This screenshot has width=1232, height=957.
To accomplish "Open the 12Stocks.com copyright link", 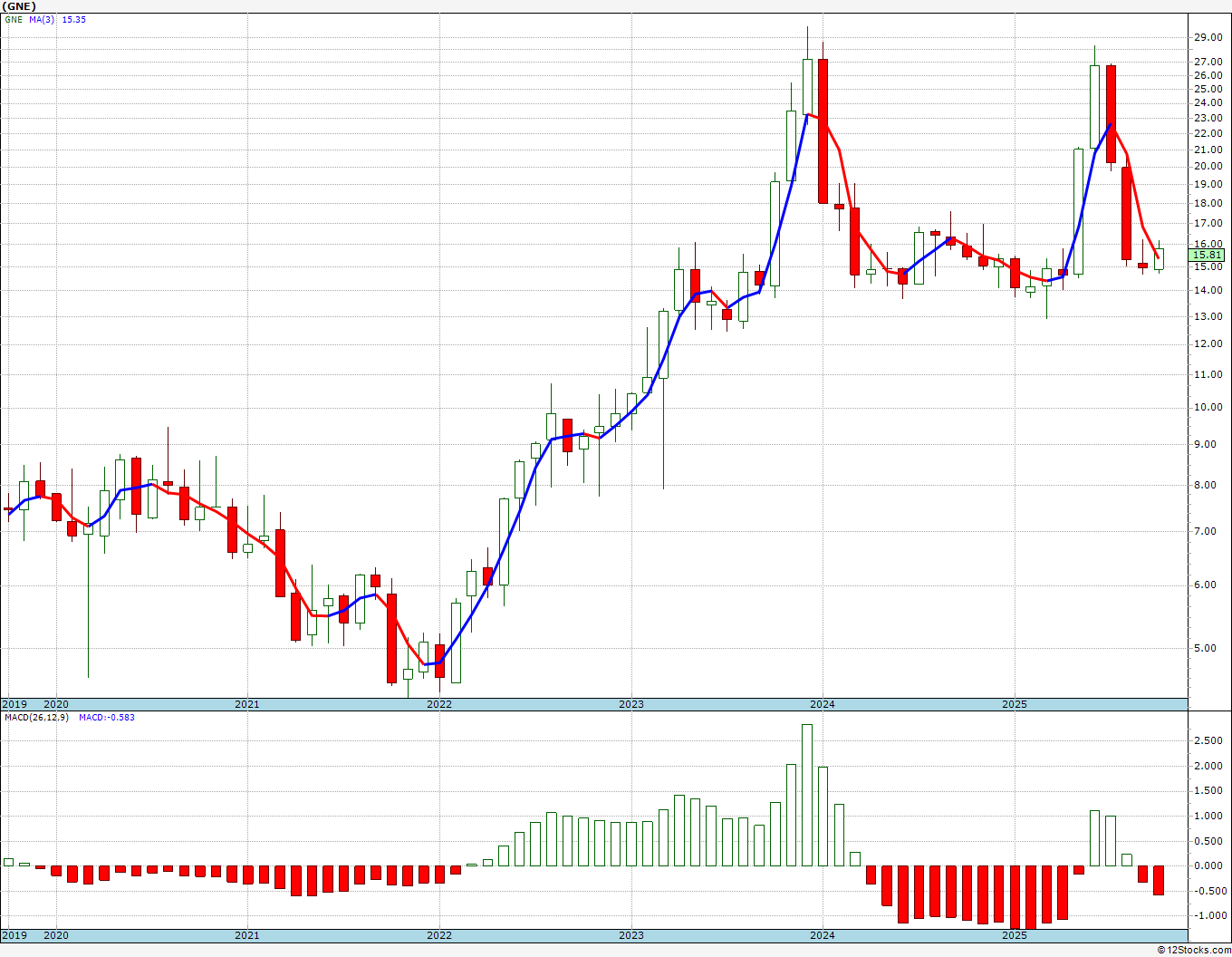I will [x=1194, y=950].
